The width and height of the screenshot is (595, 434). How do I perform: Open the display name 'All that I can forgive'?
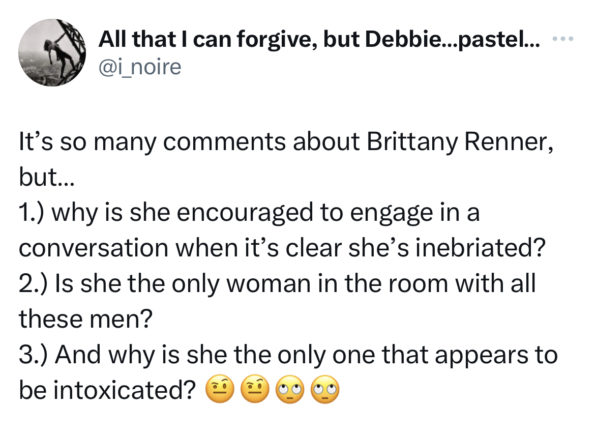207,39
